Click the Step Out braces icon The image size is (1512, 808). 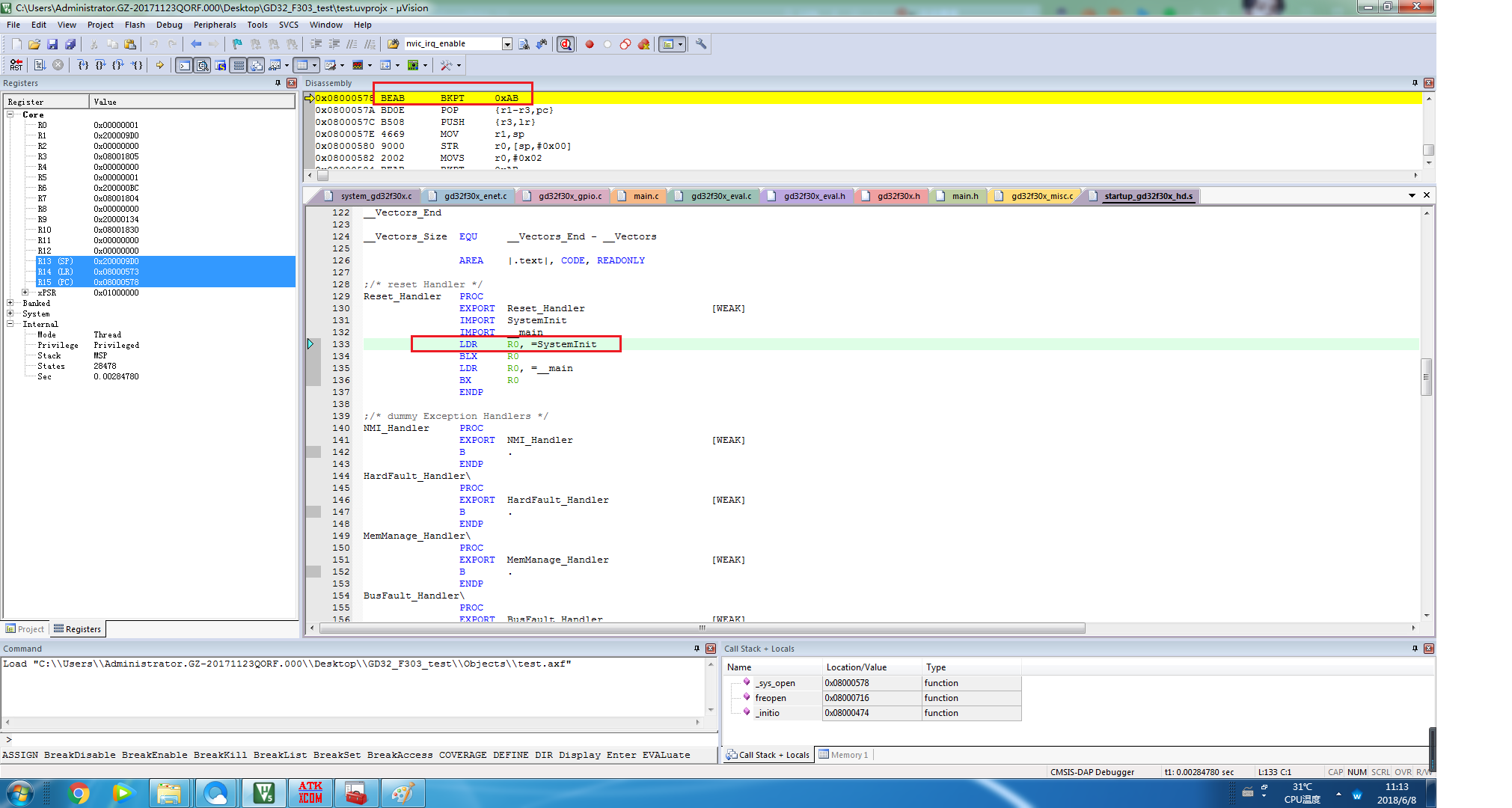pos(118,65)
